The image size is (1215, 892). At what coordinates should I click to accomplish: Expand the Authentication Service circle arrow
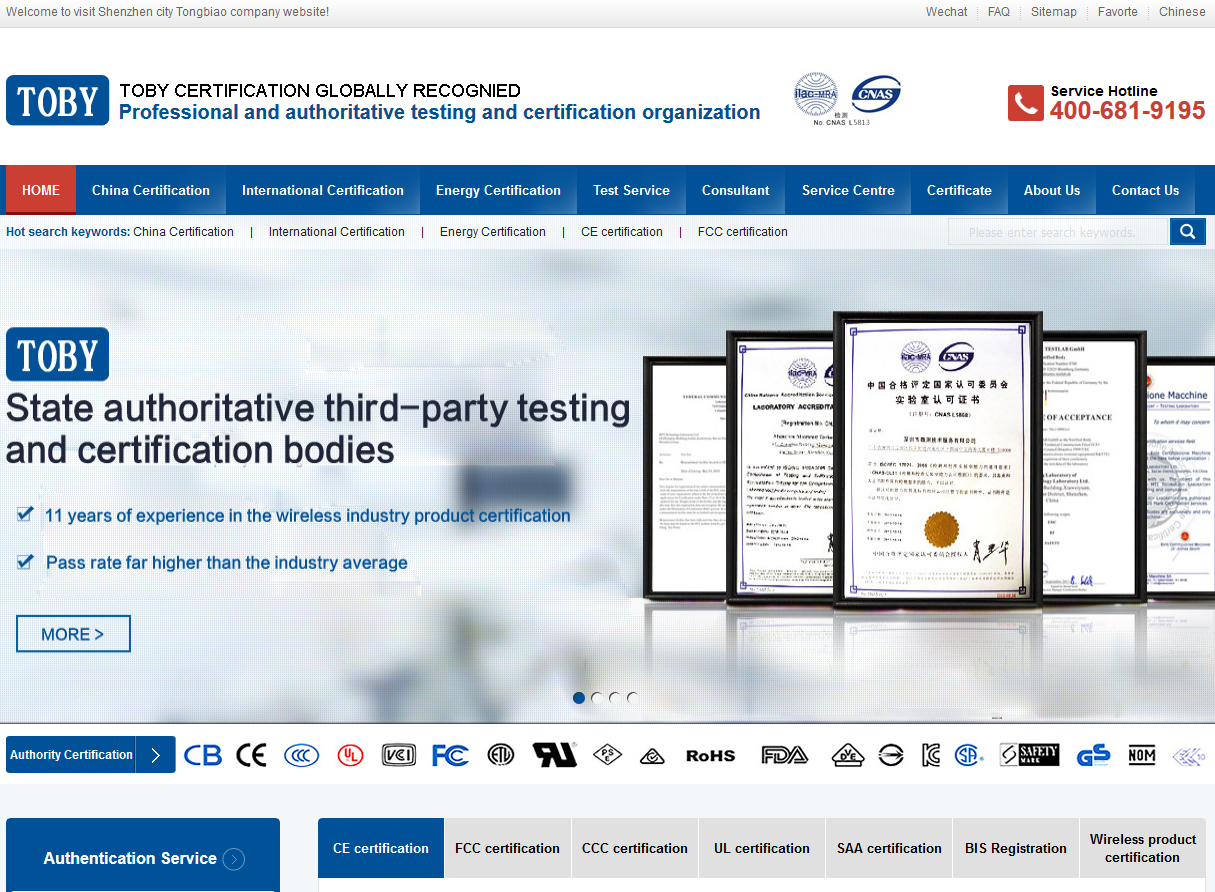234,859
